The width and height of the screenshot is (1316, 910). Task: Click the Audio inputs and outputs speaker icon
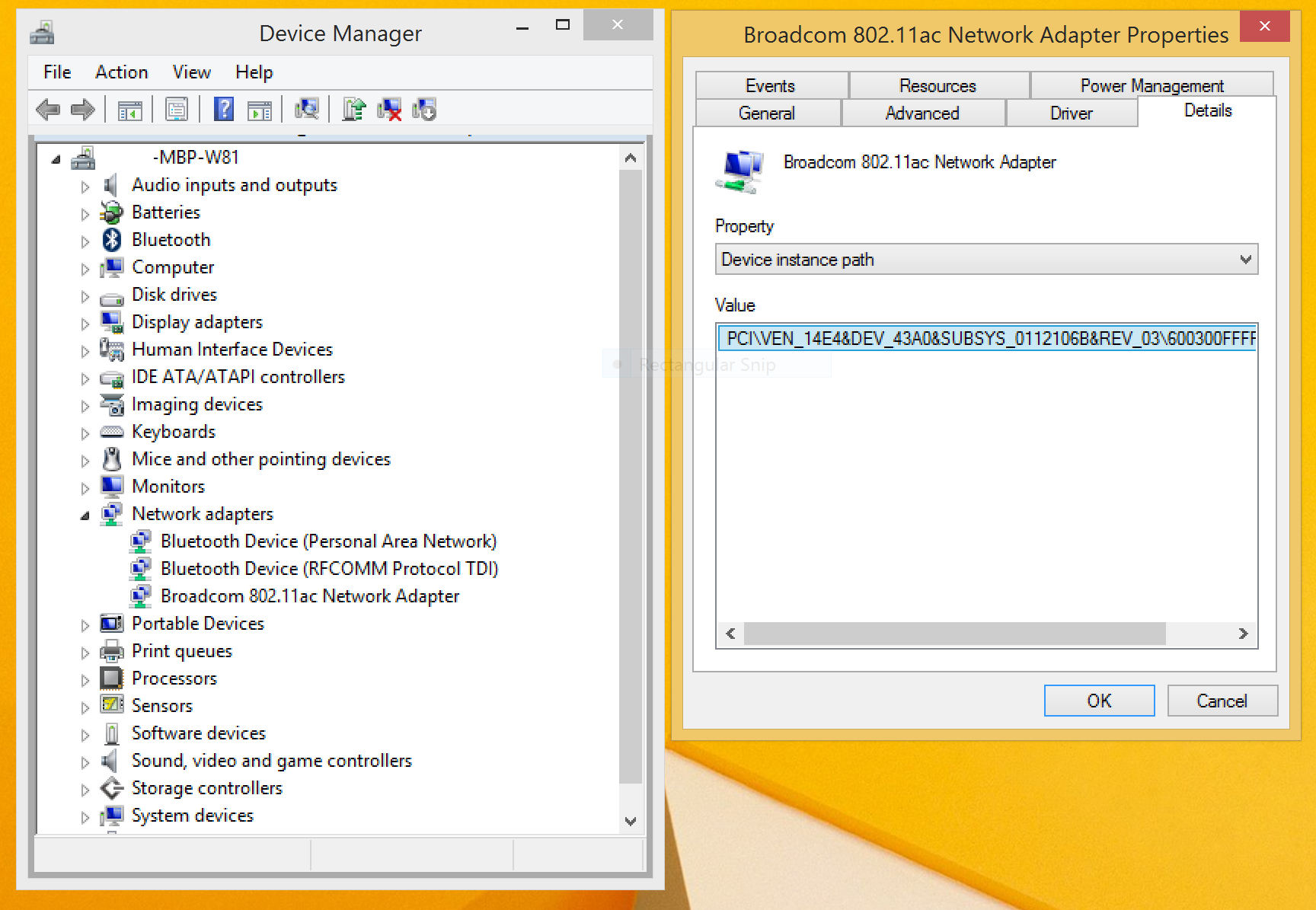(111, 185)
